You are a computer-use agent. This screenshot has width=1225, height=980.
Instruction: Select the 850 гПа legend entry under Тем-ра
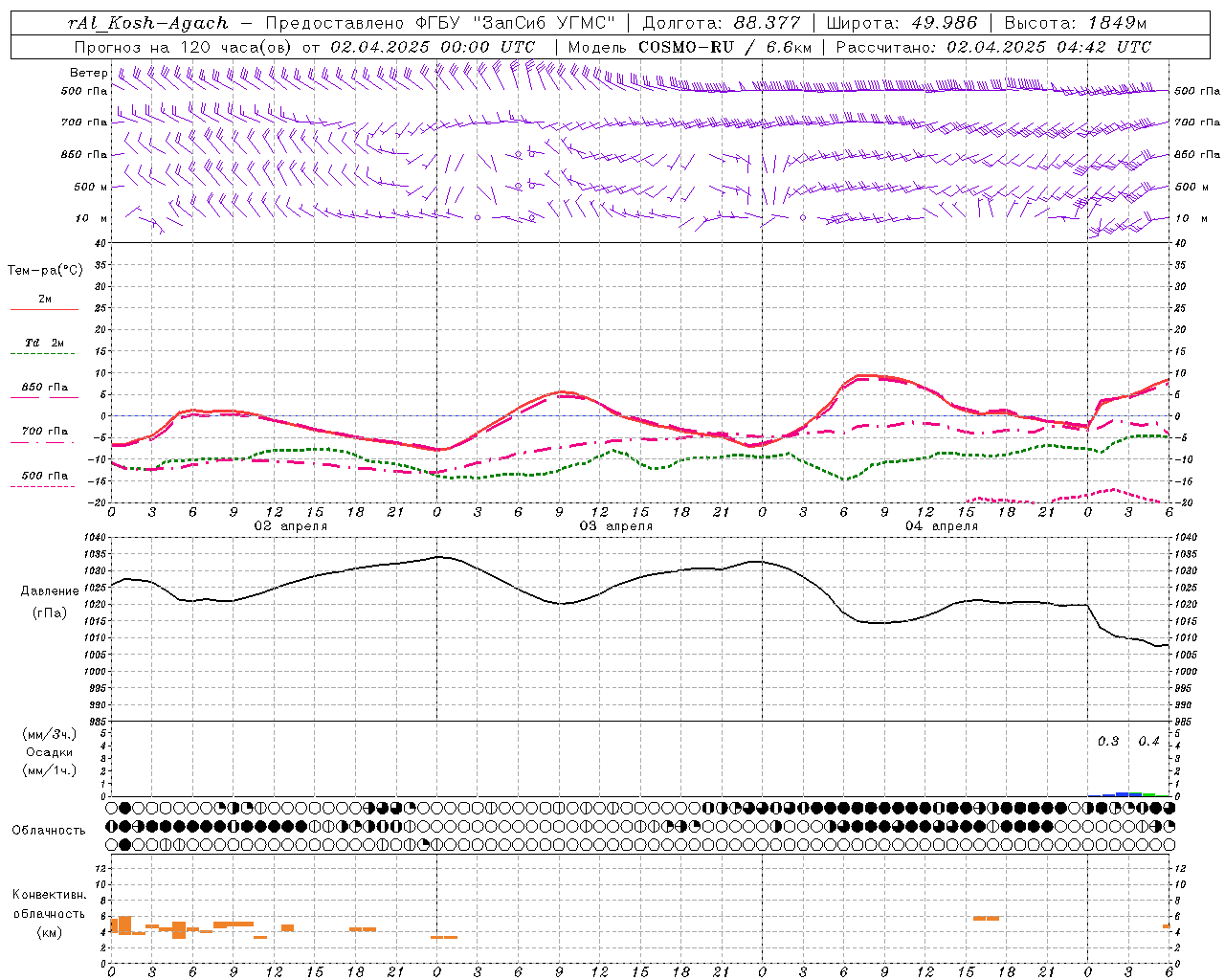pyautogui.click(x=45, y=388)
